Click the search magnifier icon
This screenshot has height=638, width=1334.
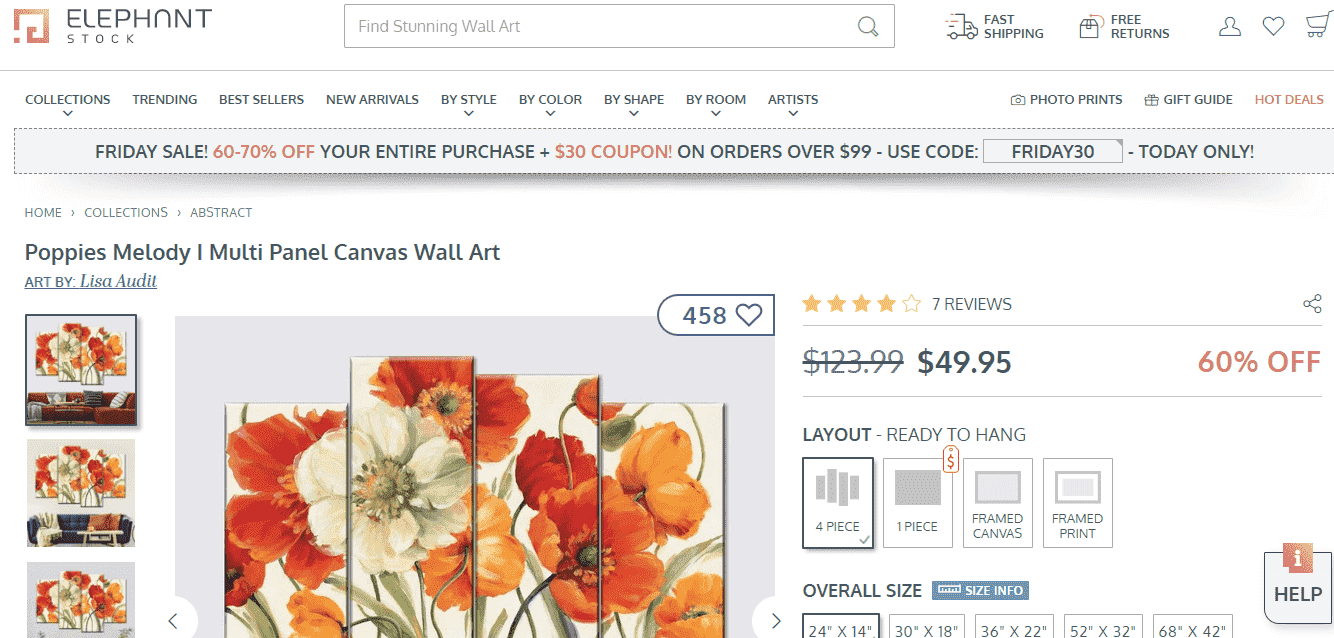coord(867,26)
